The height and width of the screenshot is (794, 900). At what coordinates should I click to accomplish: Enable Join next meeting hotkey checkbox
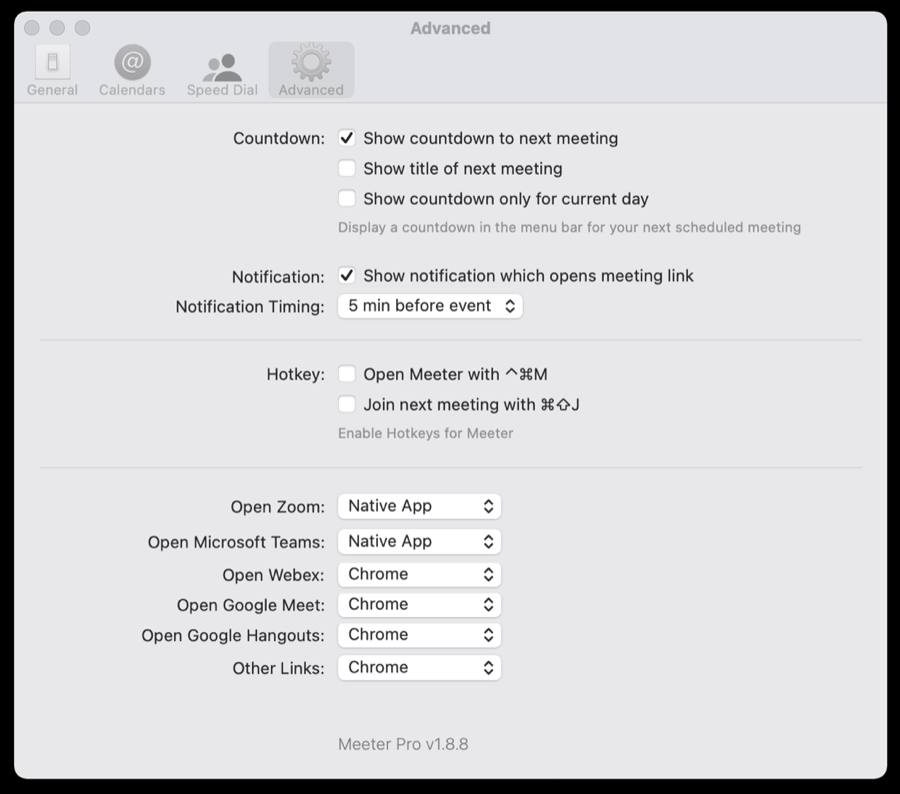(x=347, y=404)
